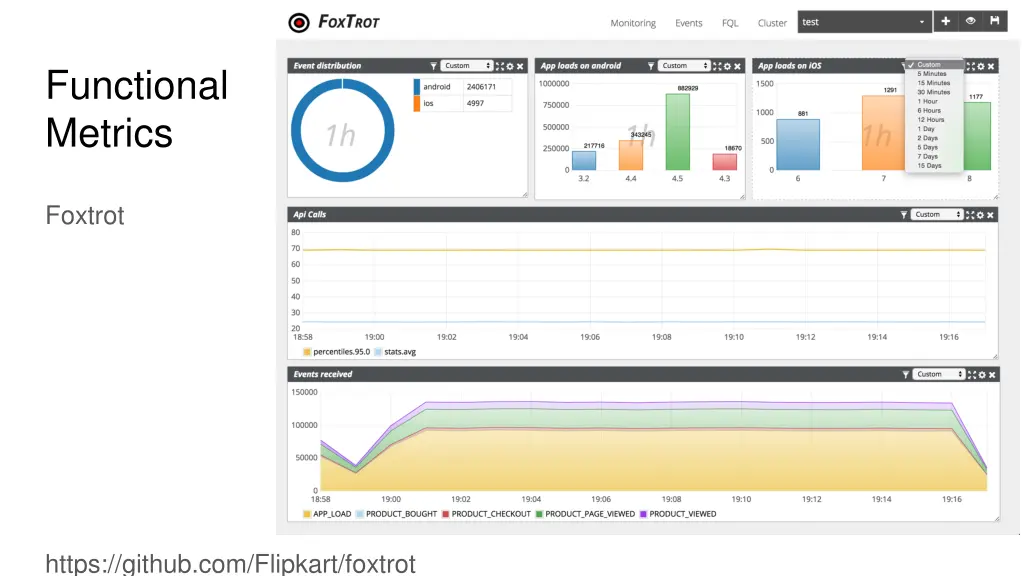Remove the App loads on iOS widget
Screen dimensions: 1024x576
[991, 66]
